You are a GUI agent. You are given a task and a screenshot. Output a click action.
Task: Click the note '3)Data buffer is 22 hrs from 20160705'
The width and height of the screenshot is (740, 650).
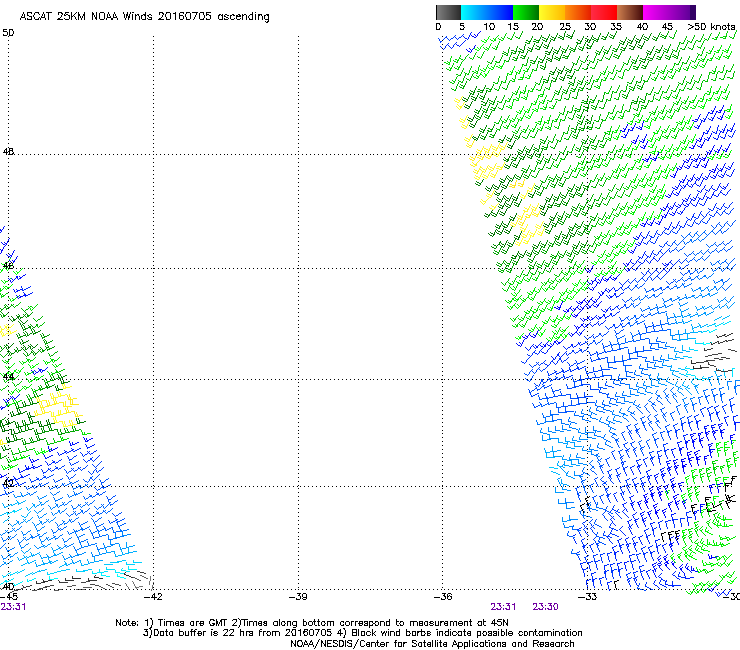click(x=237, y=633)
